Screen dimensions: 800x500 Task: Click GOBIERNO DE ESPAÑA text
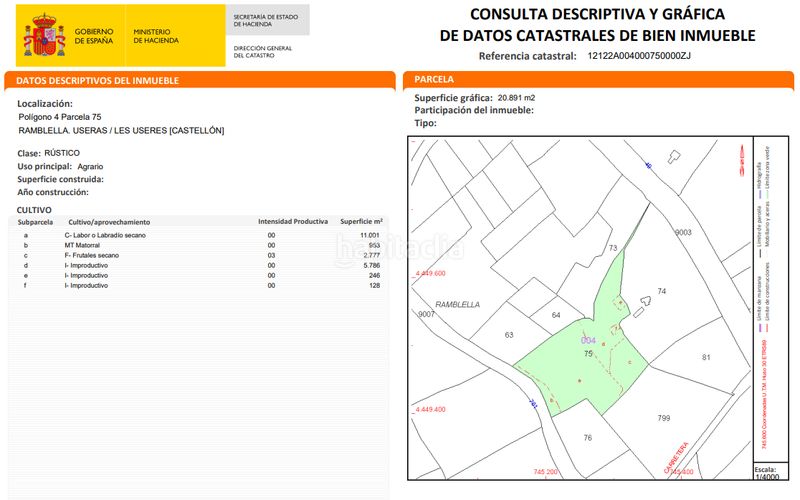click(x=94, y=36)
